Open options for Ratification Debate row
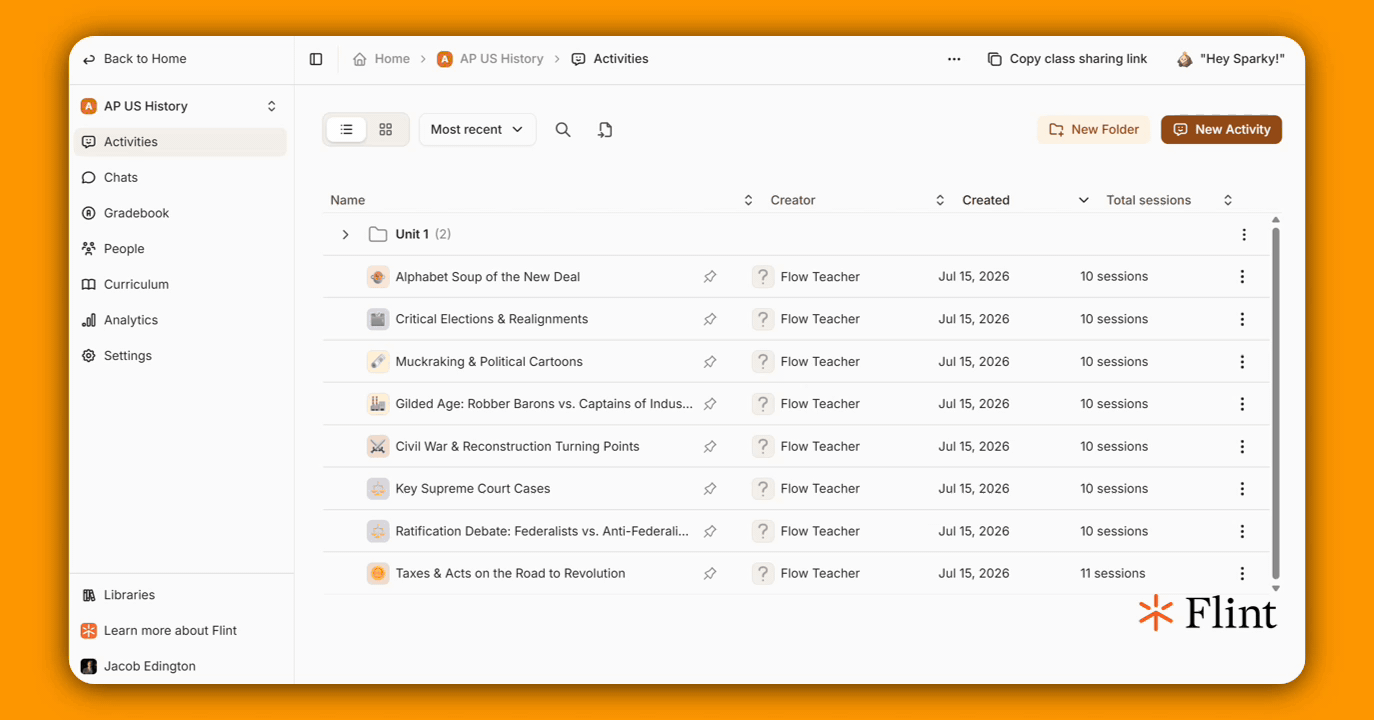1374x720 pixels. (x=1242, y=532)
